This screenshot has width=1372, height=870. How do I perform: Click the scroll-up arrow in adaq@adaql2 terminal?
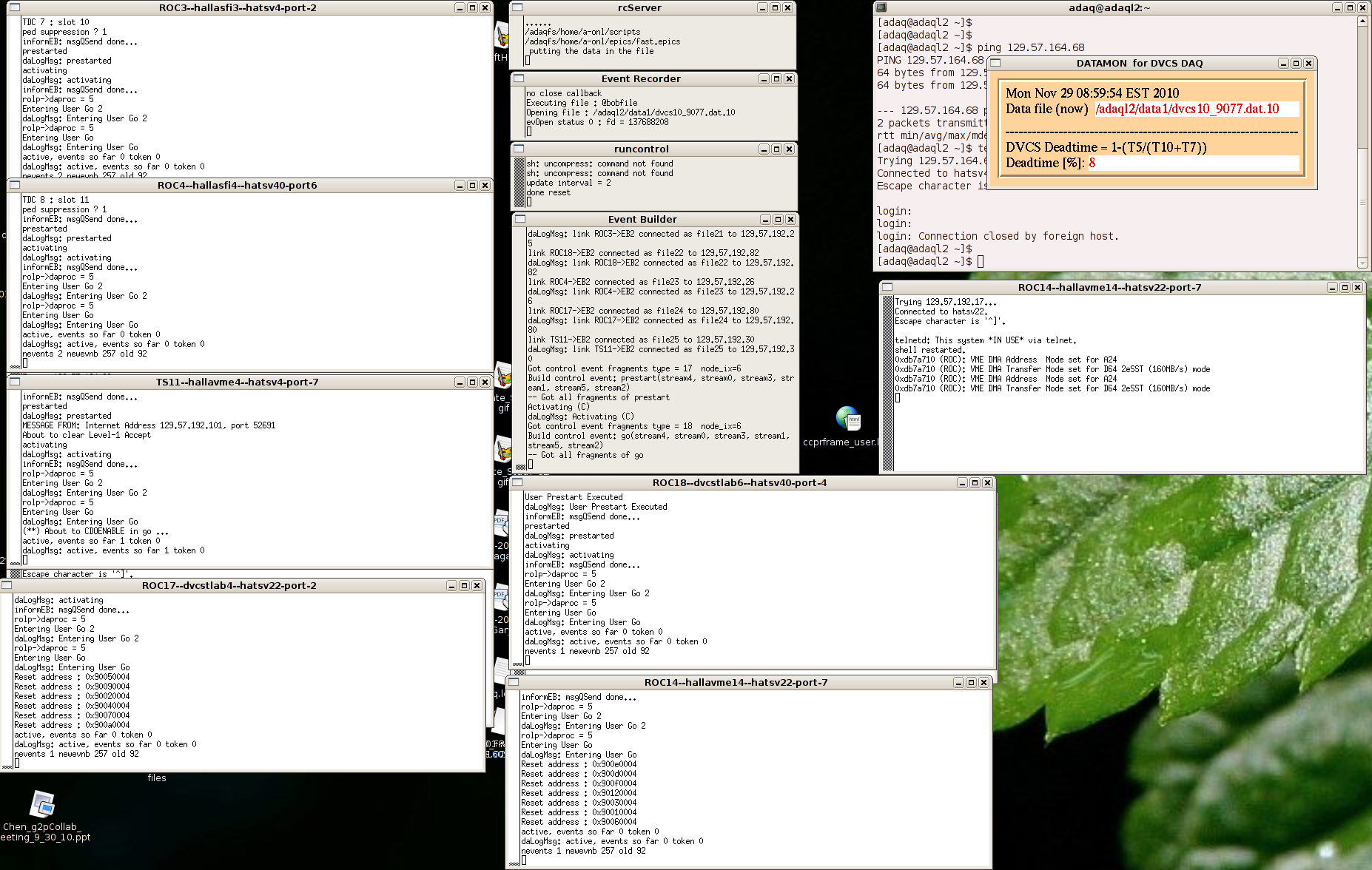(1362, 21)
